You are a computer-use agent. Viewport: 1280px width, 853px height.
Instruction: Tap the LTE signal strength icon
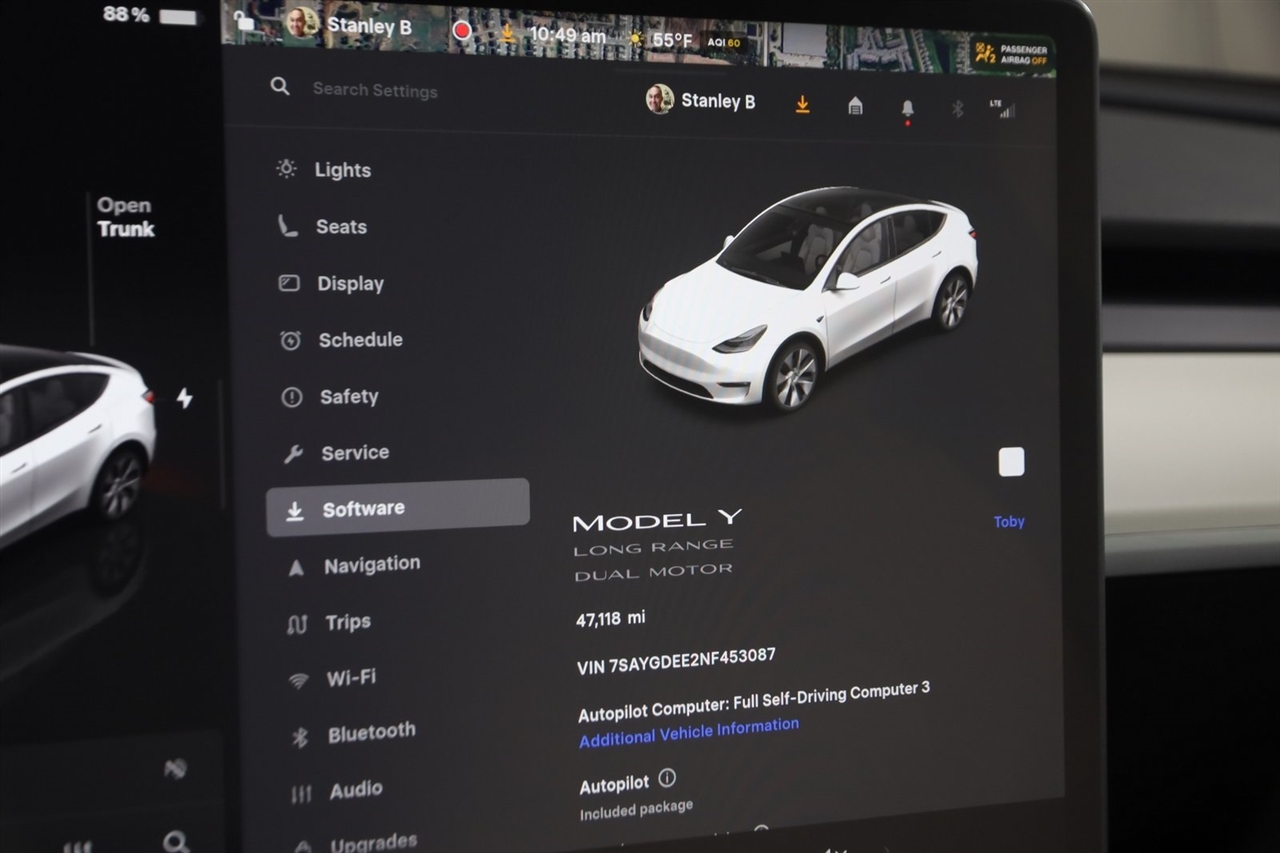[1002, 109]
